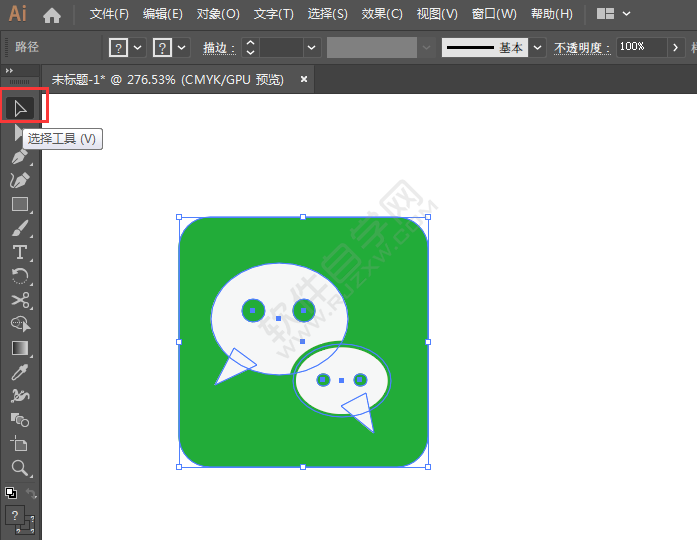Adjust stroke weight stepper arrows

(250, 47)
